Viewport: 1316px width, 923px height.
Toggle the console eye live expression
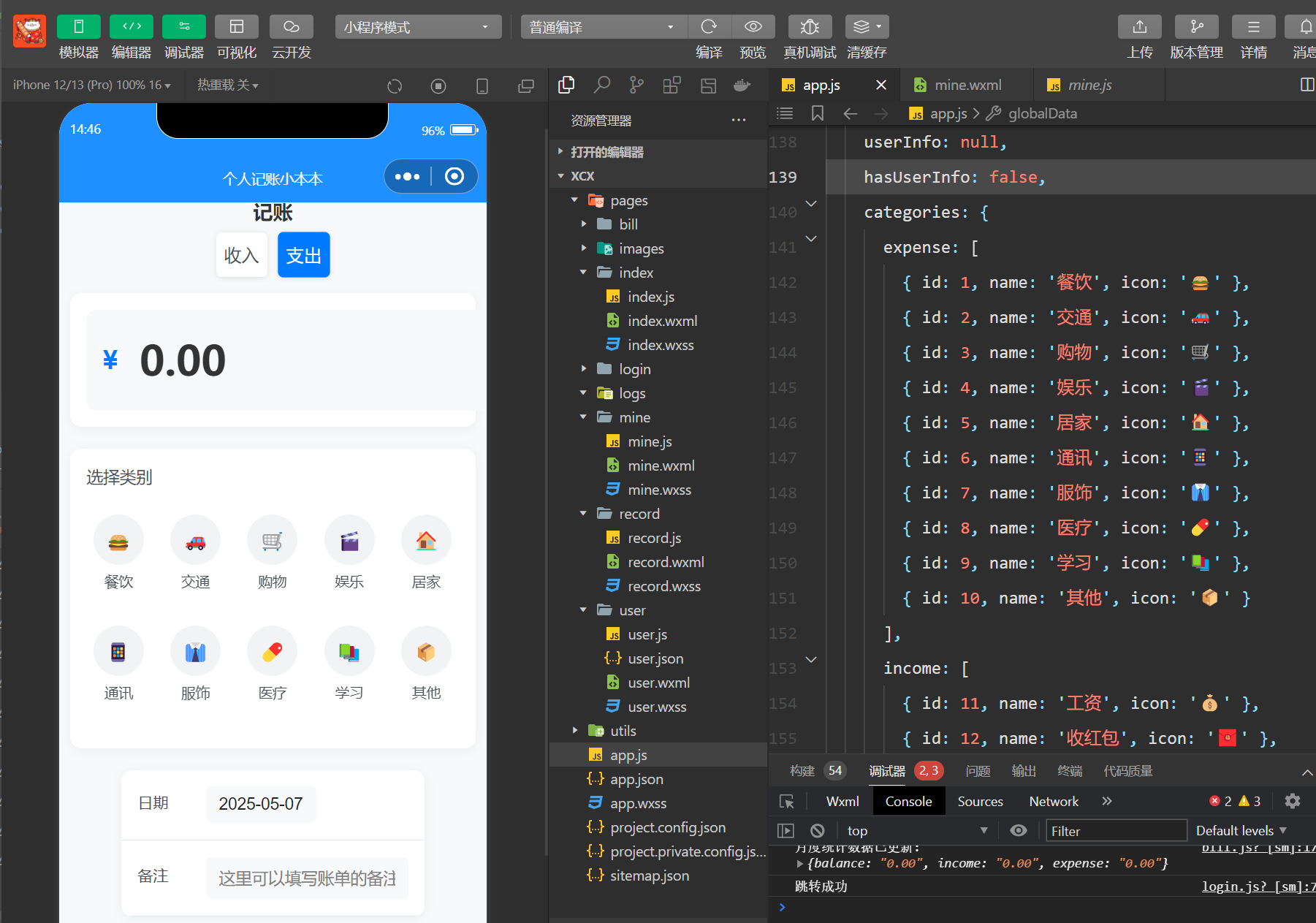(x=1018, y=831)
